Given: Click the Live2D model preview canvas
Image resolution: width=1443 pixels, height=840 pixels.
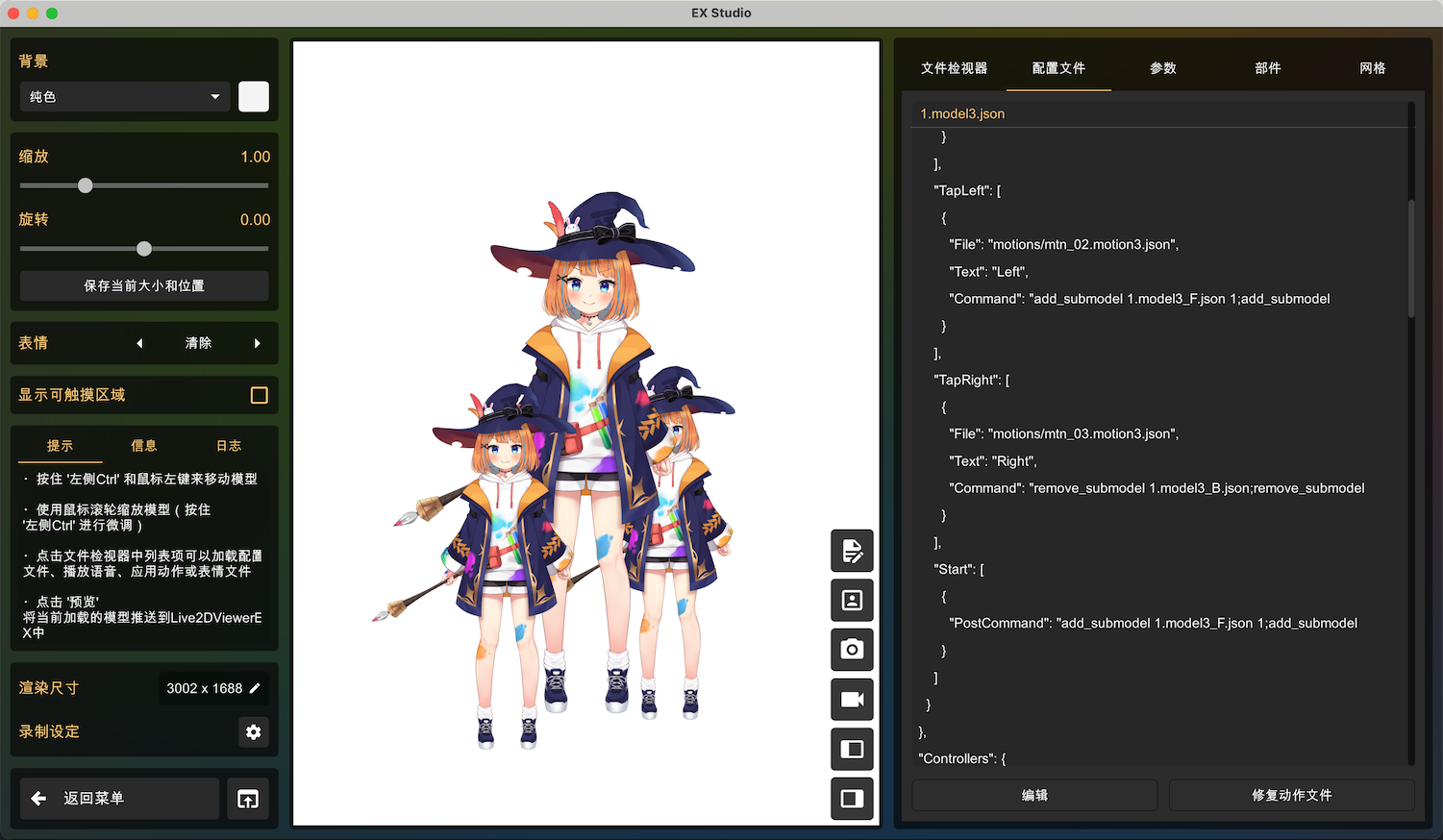Looking at the screenshot, I should tap(586, 433).
